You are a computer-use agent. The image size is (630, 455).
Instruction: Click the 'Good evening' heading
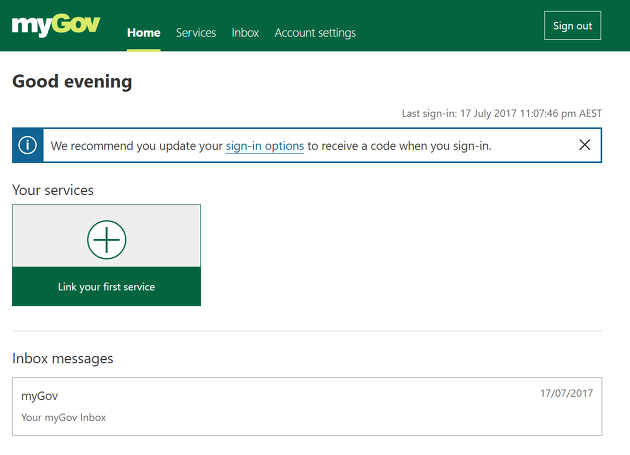click(72, 82)
